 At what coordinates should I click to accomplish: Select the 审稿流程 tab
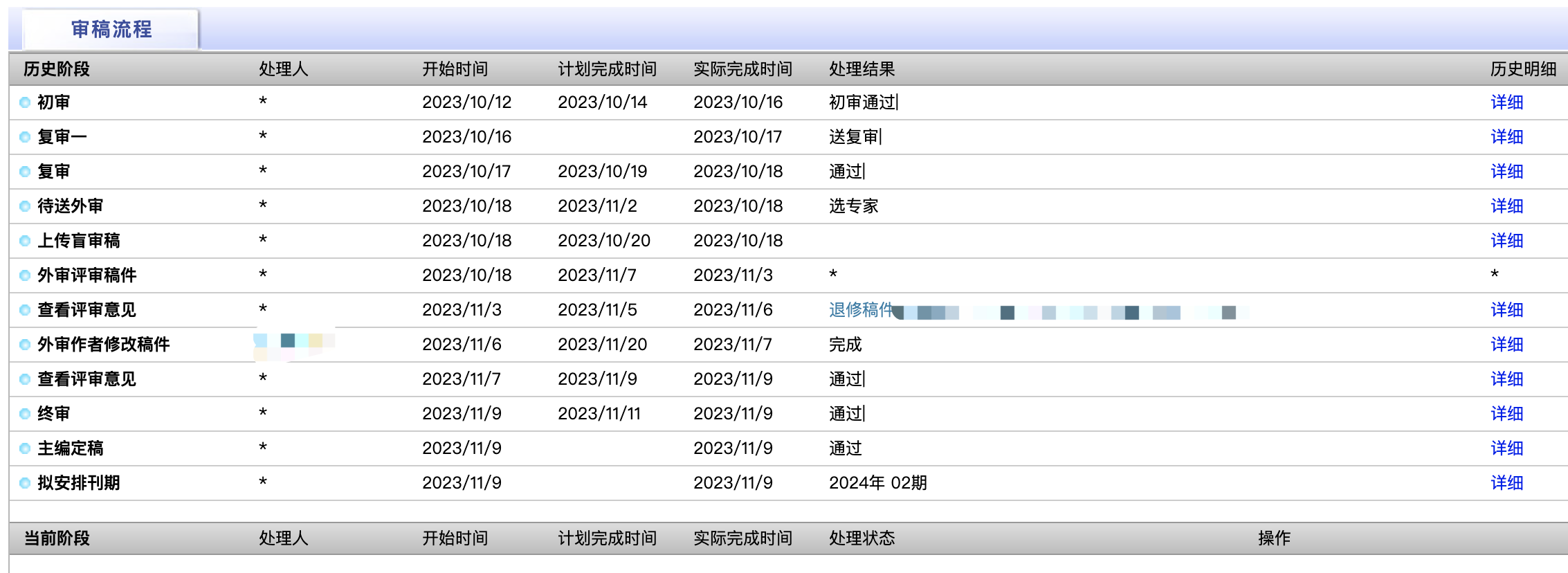(111, 29)
